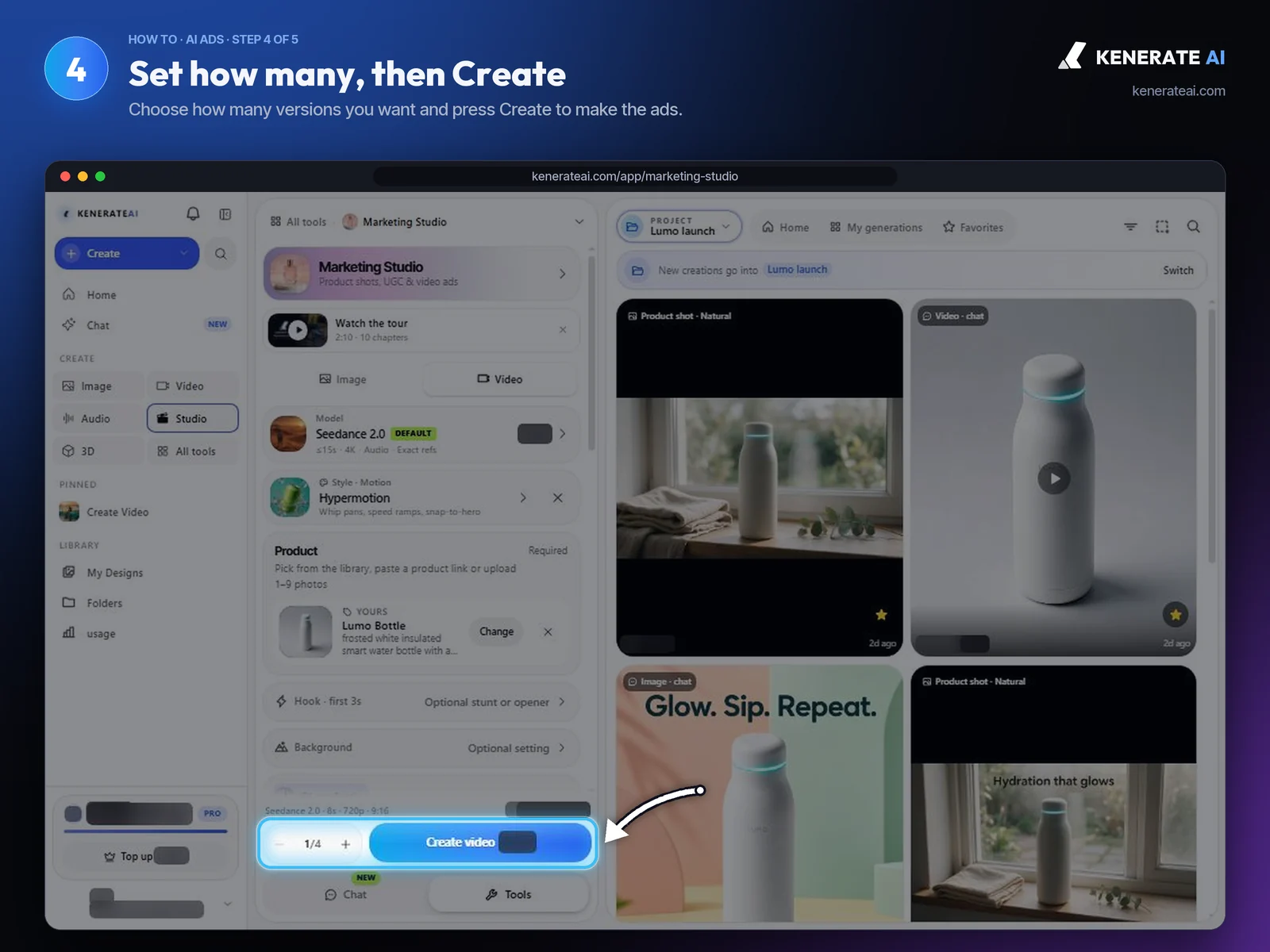Open the Lumo launch project dropdown
1270x952 pixels.
(679, 227)
